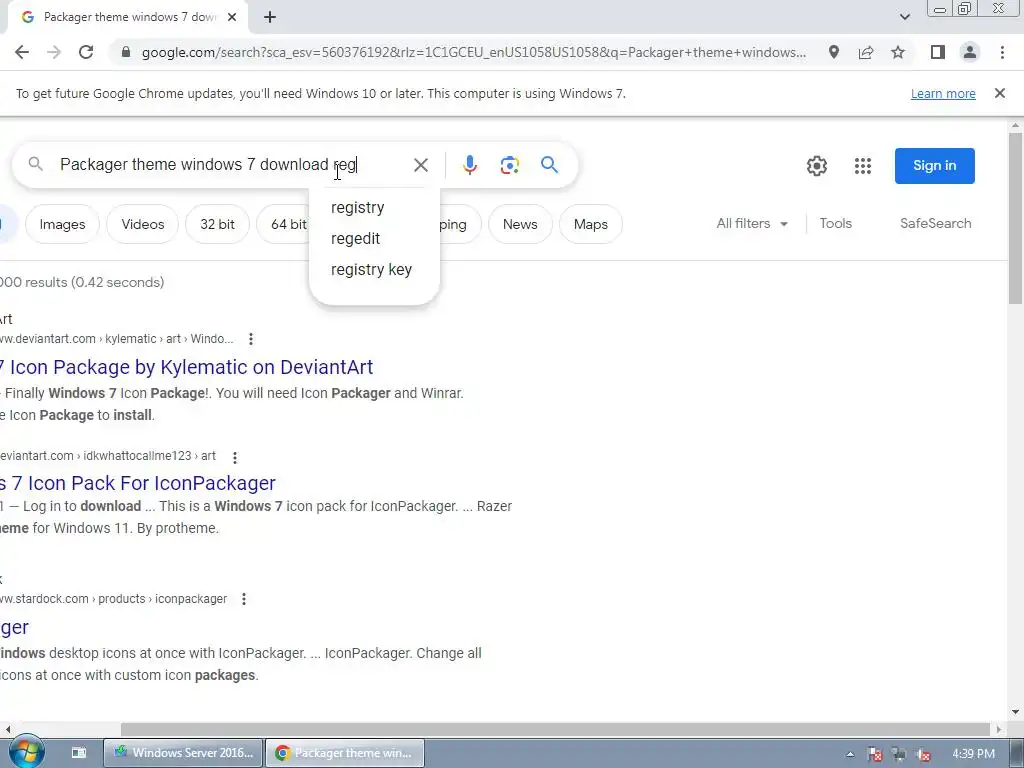
Task: Open Chrome three-dot menu
Action: 1002,52
